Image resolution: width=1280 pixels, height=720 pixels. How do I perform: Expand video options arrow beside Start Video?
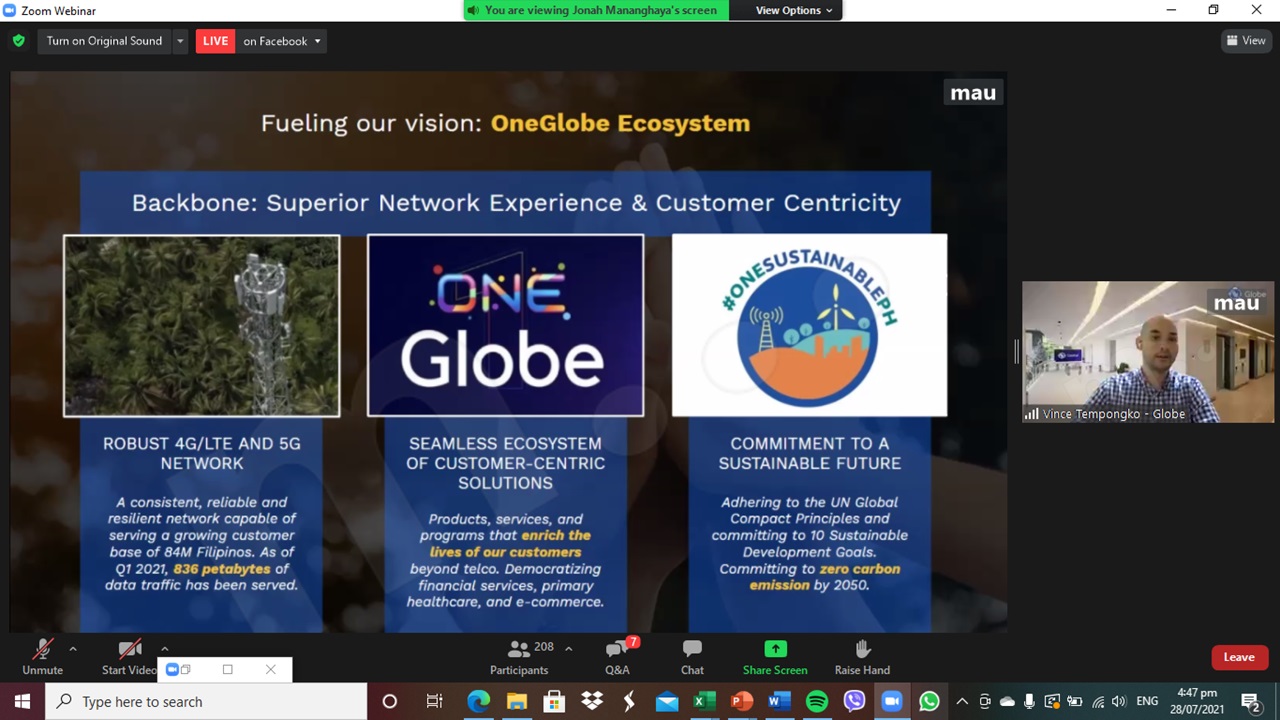164,649
